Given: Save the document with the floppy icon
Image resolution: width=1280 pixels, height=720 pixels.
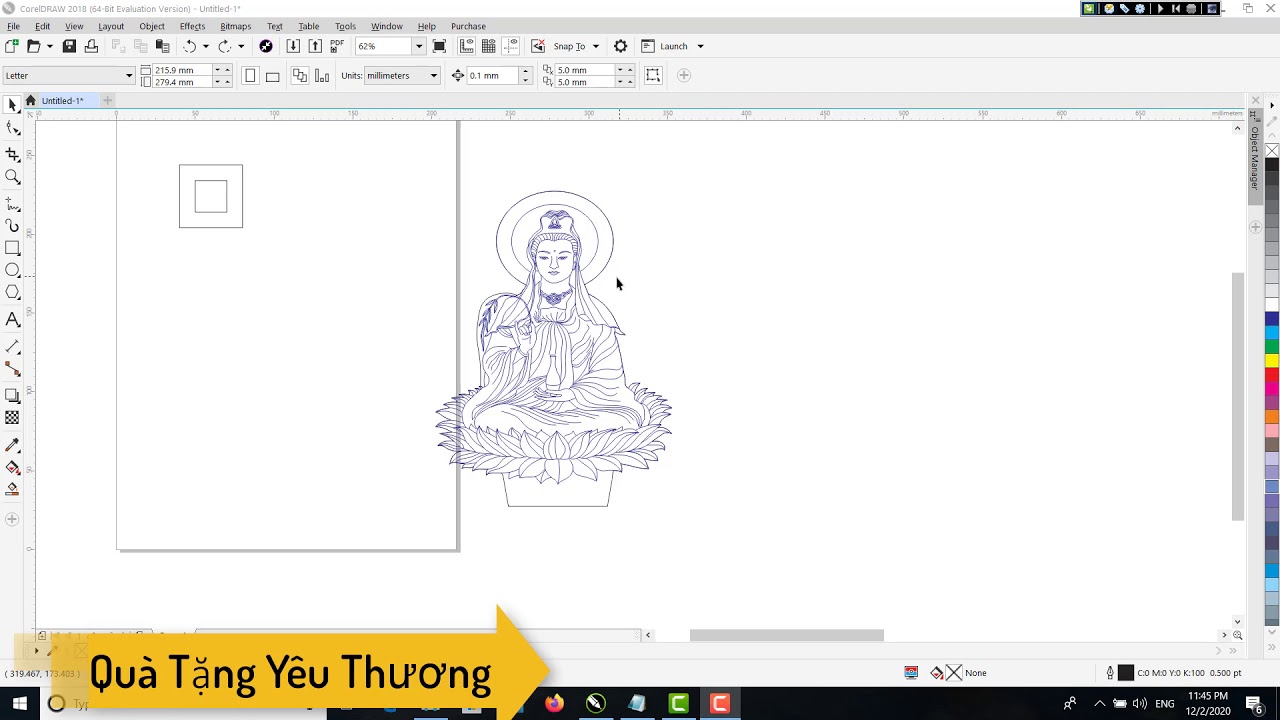Looking at the screenshot, I should [x=69, y=46].
